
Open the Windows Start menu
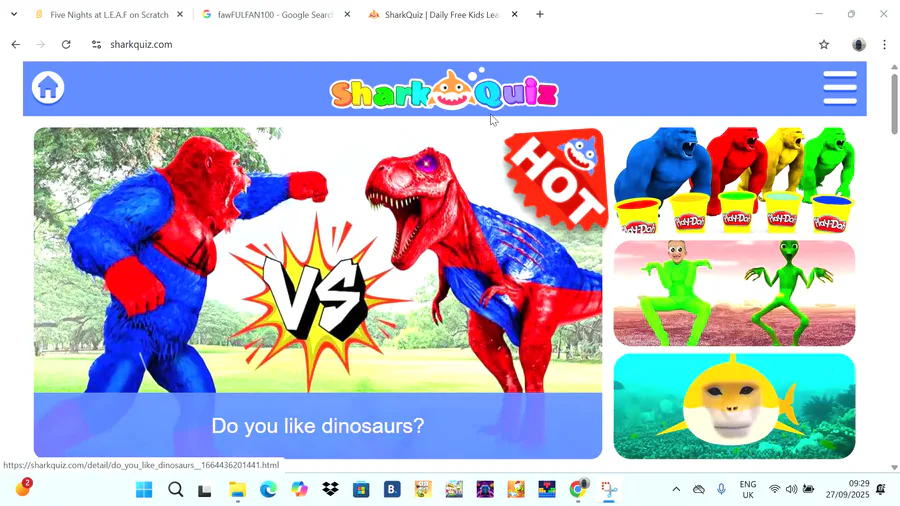(x=144, y=489)
